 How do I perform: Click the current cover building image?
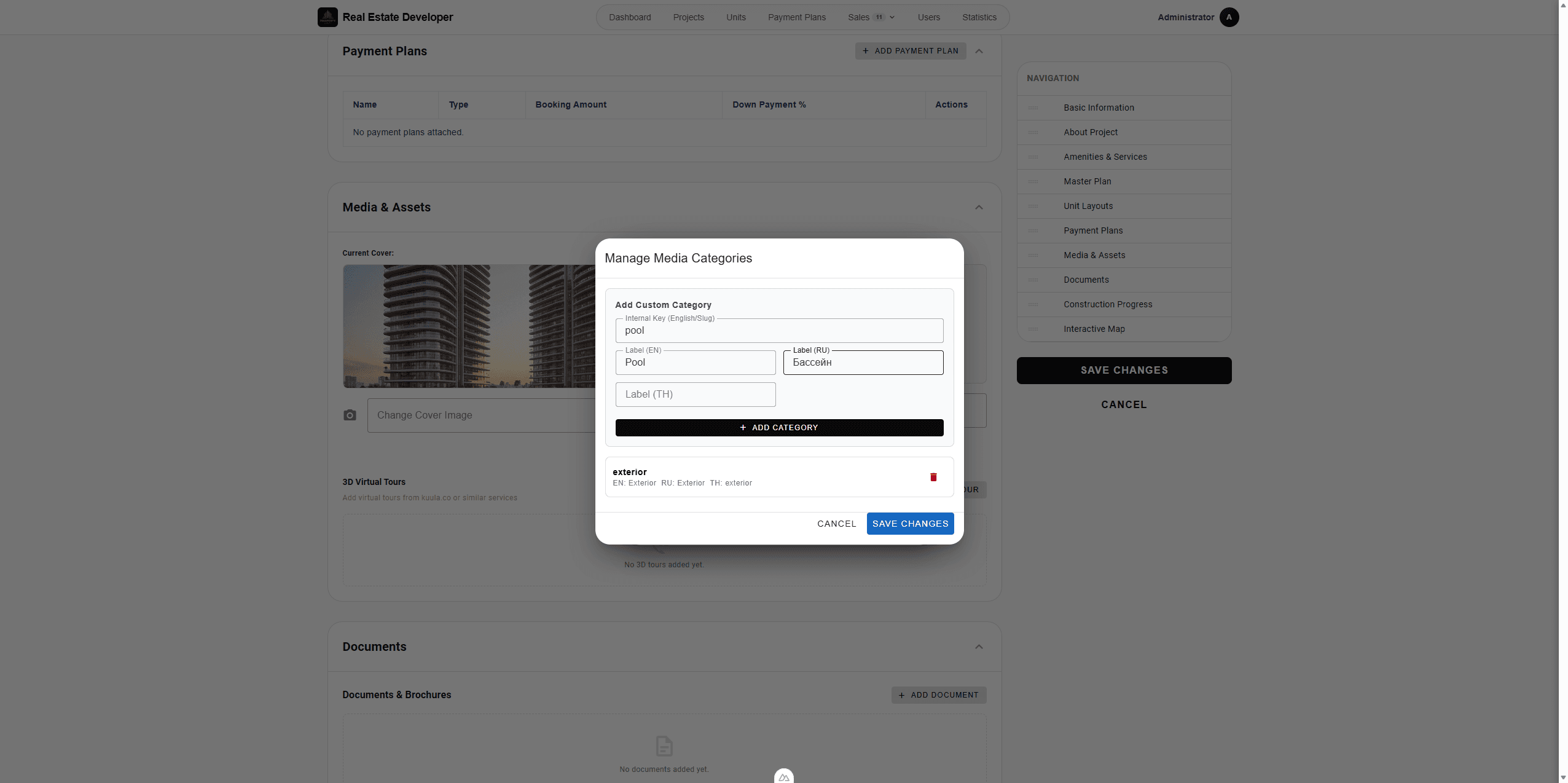point(469,326)
